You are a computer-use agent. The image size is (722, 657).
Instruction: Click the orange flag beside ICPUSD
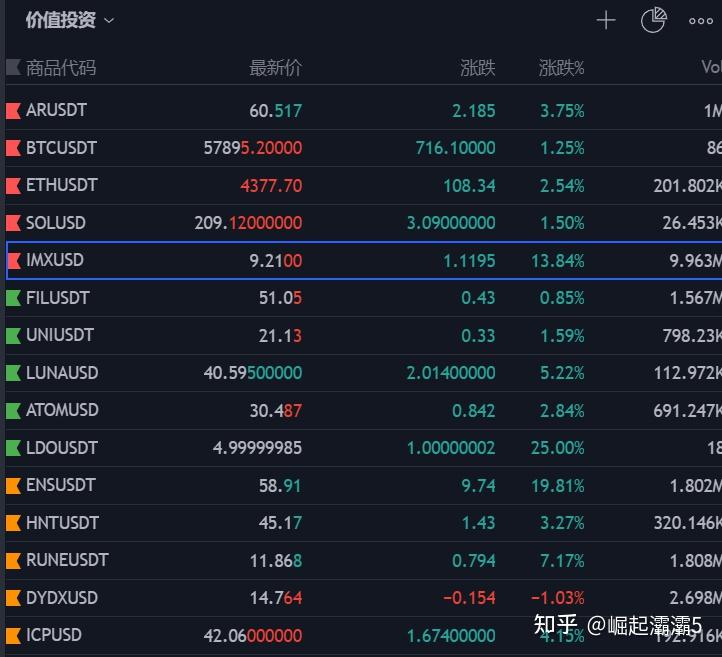[13, 635]
